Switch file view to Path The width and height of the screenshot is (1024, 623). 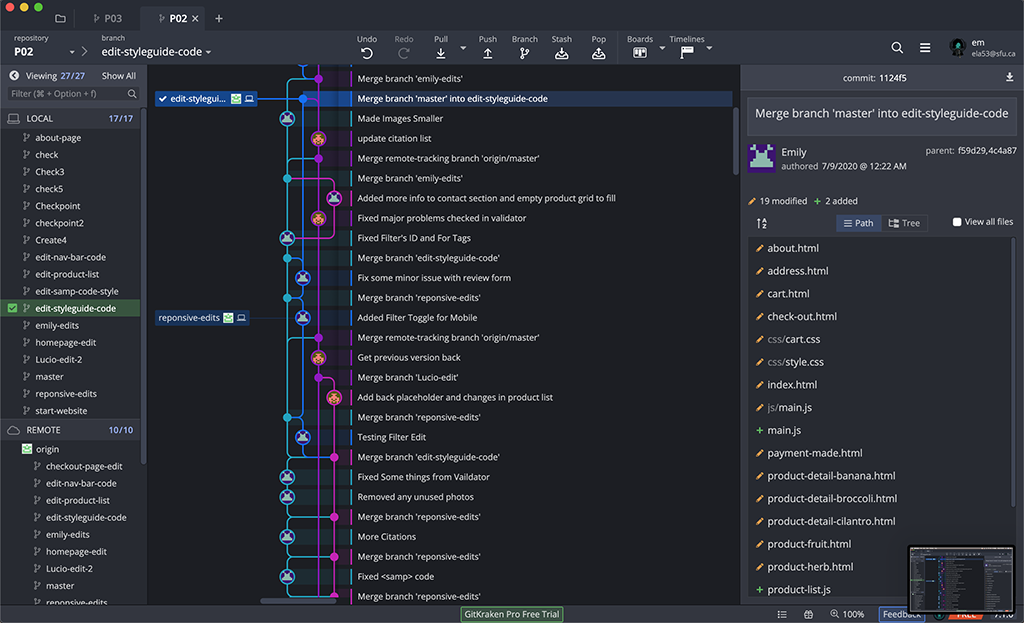858,223
